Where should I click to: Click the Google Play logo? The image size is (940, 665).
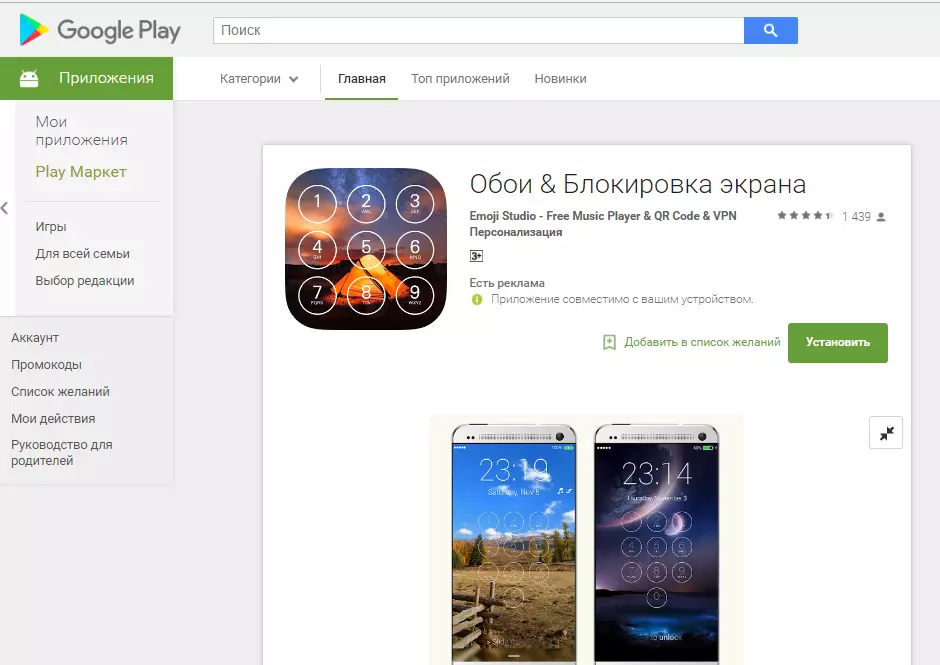tap(100, 29)
